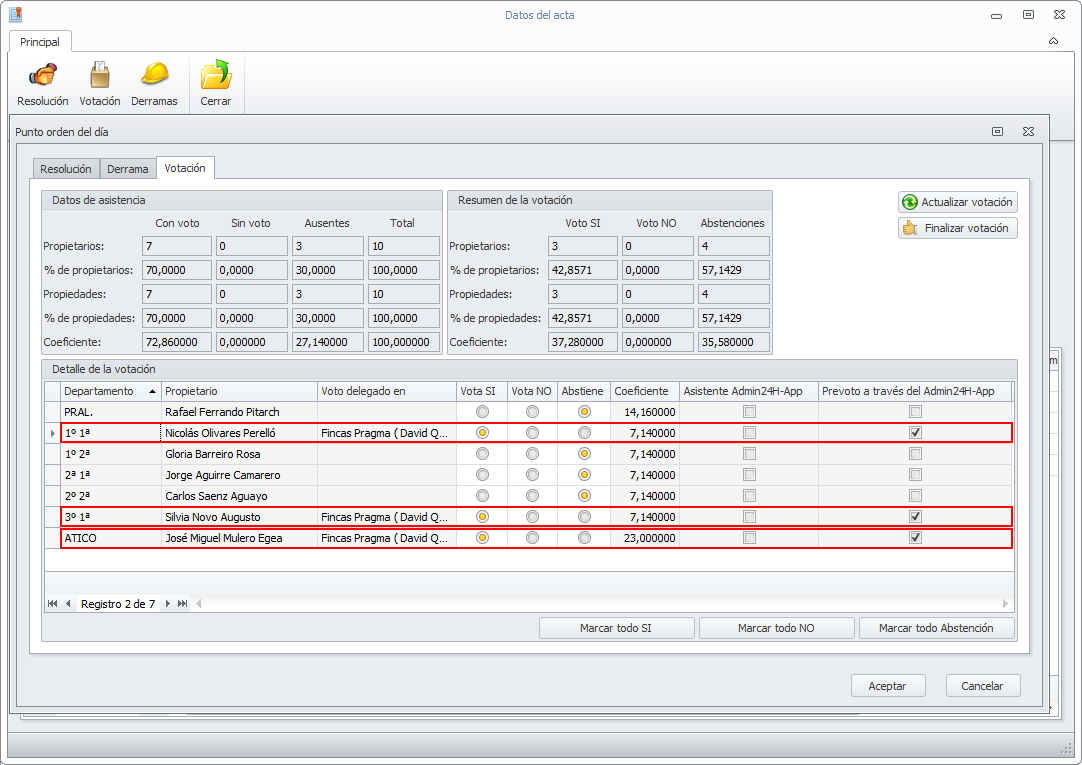Jump to the last record in navigator
This screenshot has width=1082, height=765.
(182, 604)
